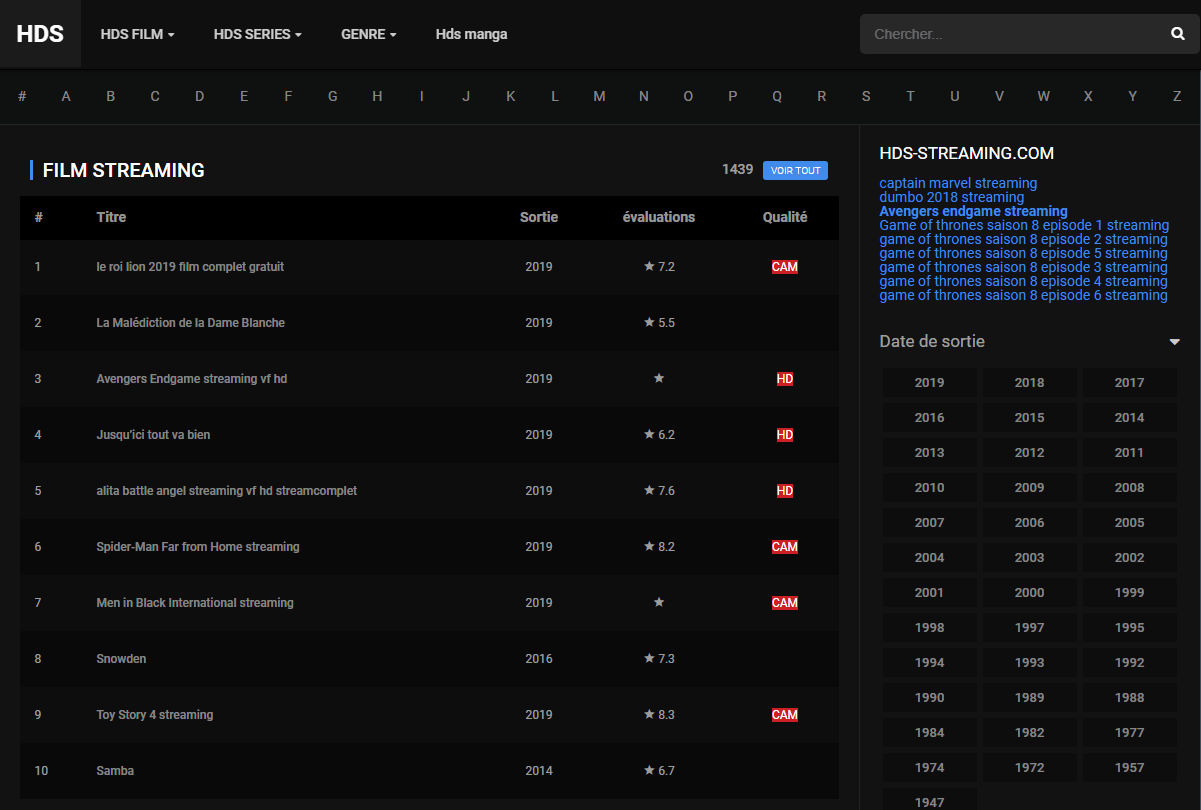Viewport: 1201px width, 810px height.
Task: Filter titles by letter Z
Action: (x=1177, y=96)
